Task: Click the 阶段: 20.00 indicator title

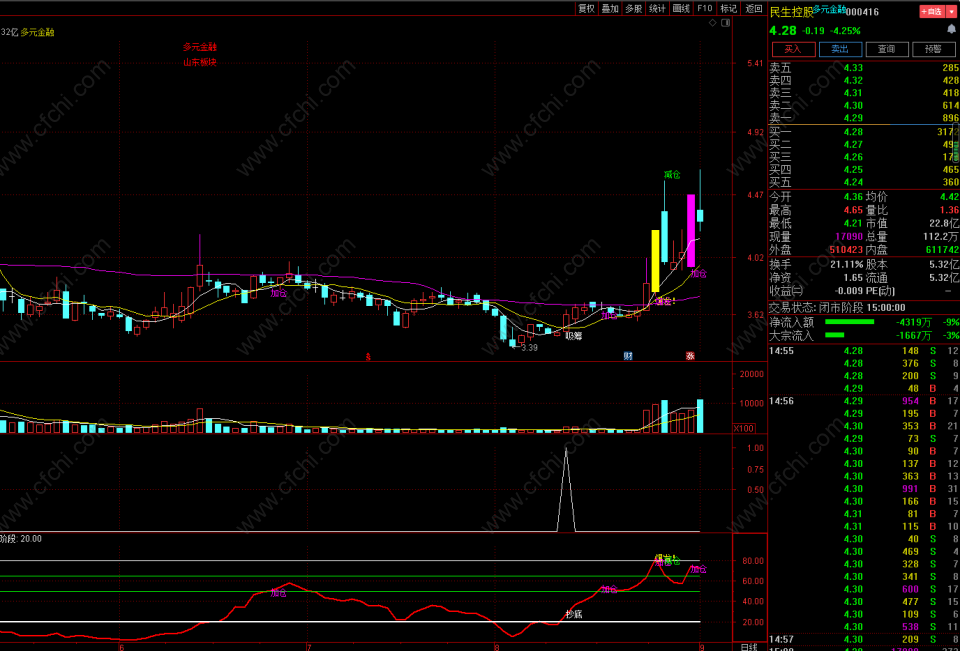Action: tap(21, 538)
